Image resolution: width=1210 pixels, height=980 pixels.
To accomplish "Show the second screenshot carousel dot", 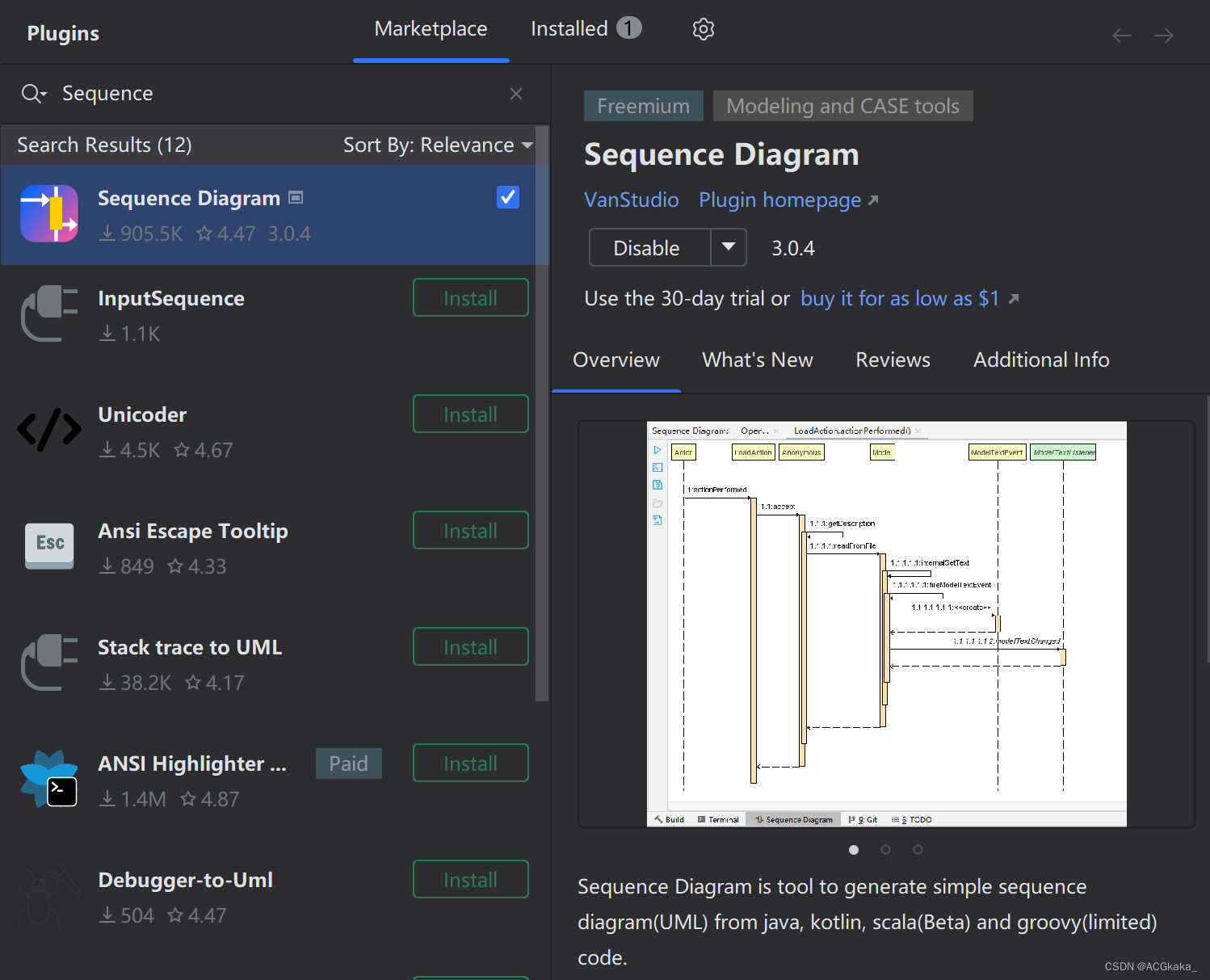I will [x=886, y=850].
